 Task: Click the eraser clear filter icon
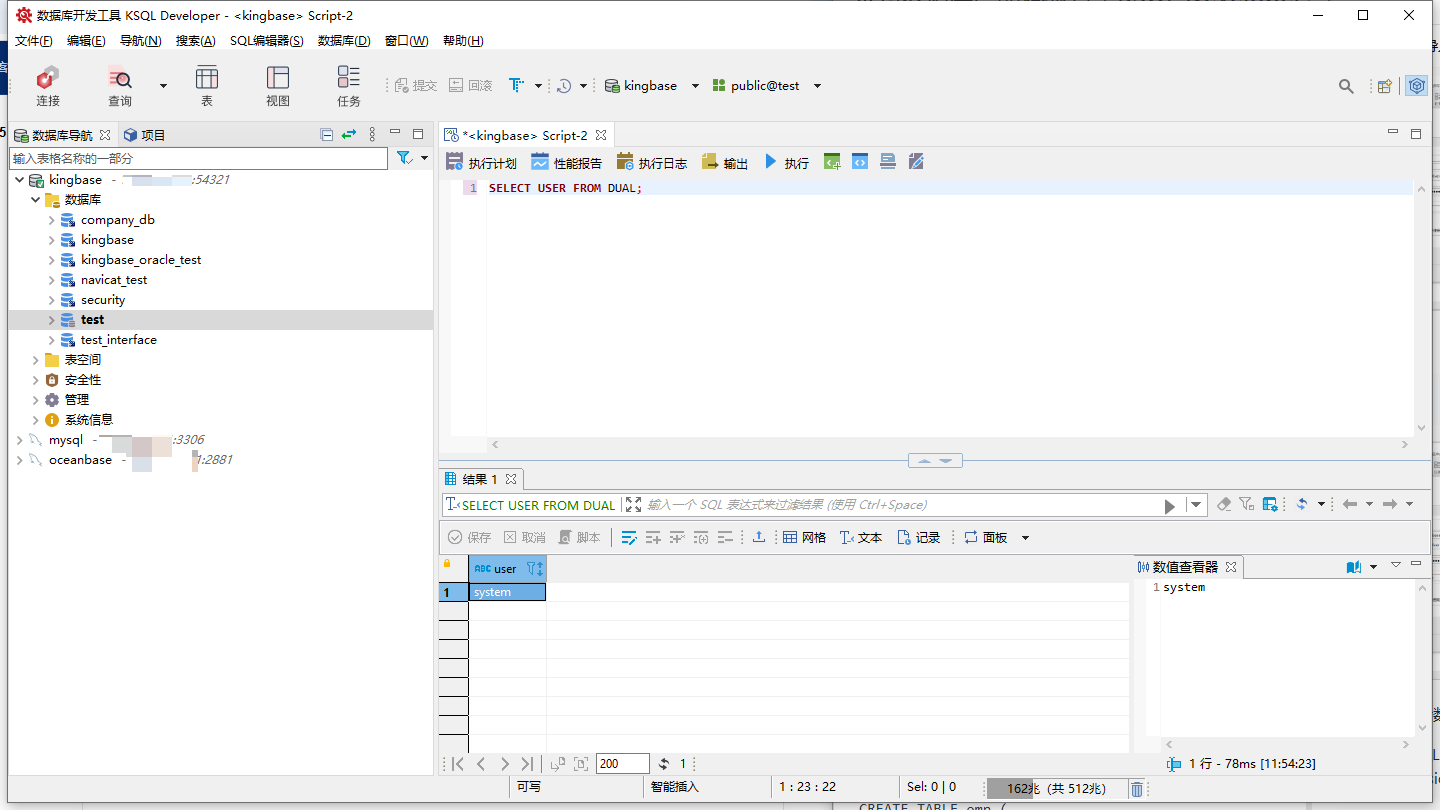(x=1224, y=505)
